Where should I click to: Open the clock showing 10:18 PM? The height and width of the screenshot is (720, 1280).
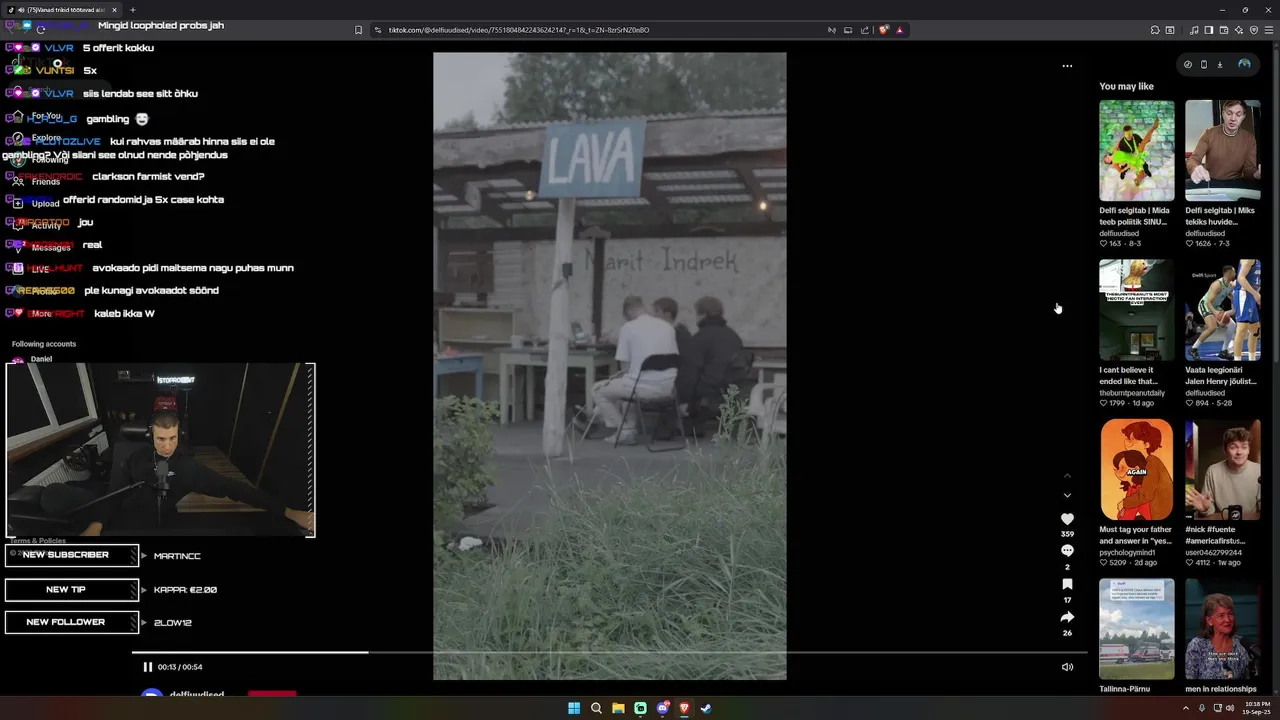(x=1257, y=708)
